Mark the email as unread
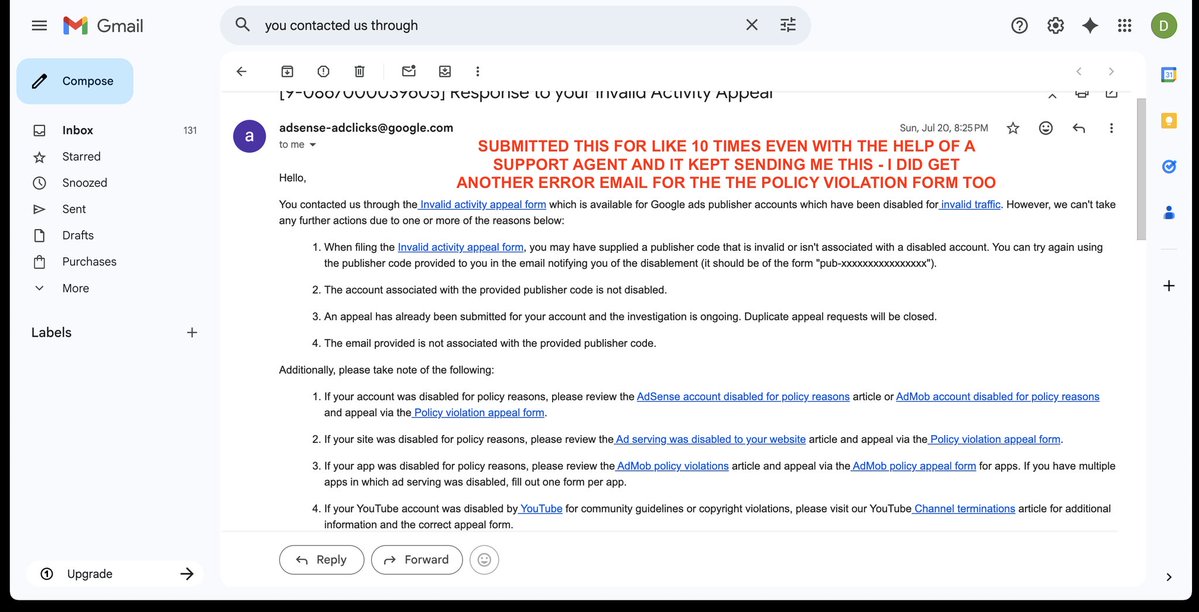The image size is (1199, 612). 408,71
